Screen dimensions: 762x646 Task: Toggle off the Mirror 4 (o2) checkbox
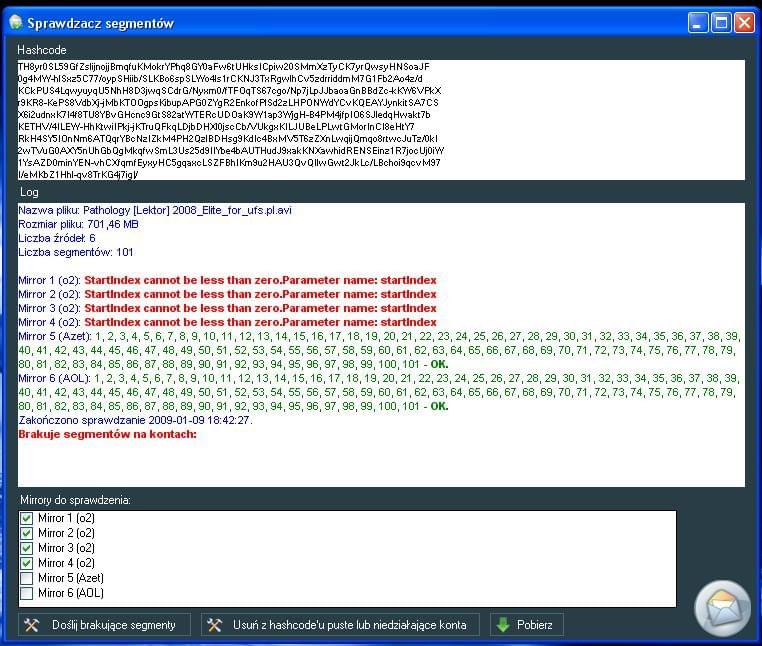coord(27,563)
